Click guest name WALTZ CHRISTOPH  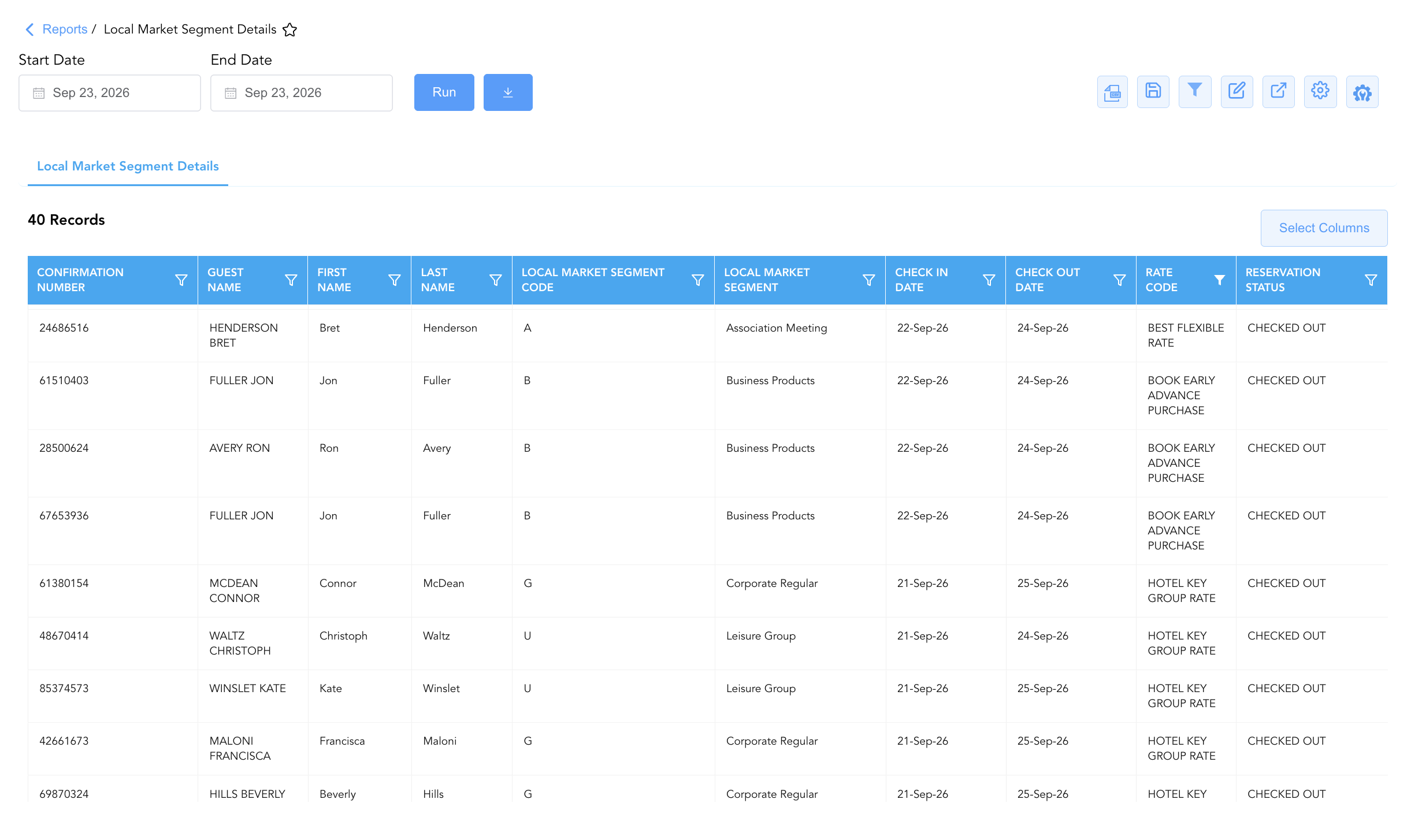tap(240, 644)
